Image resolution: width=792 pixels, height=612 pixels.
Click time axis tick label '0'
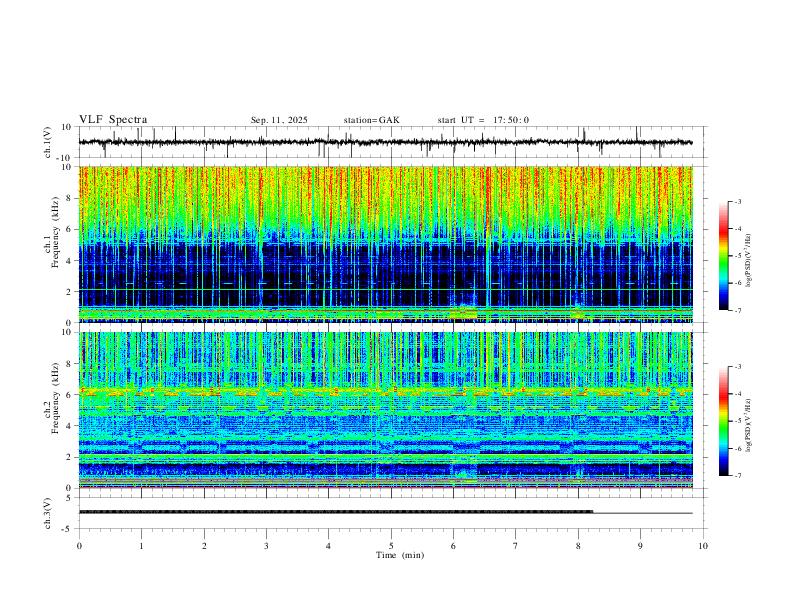click(x=79, y=546)
